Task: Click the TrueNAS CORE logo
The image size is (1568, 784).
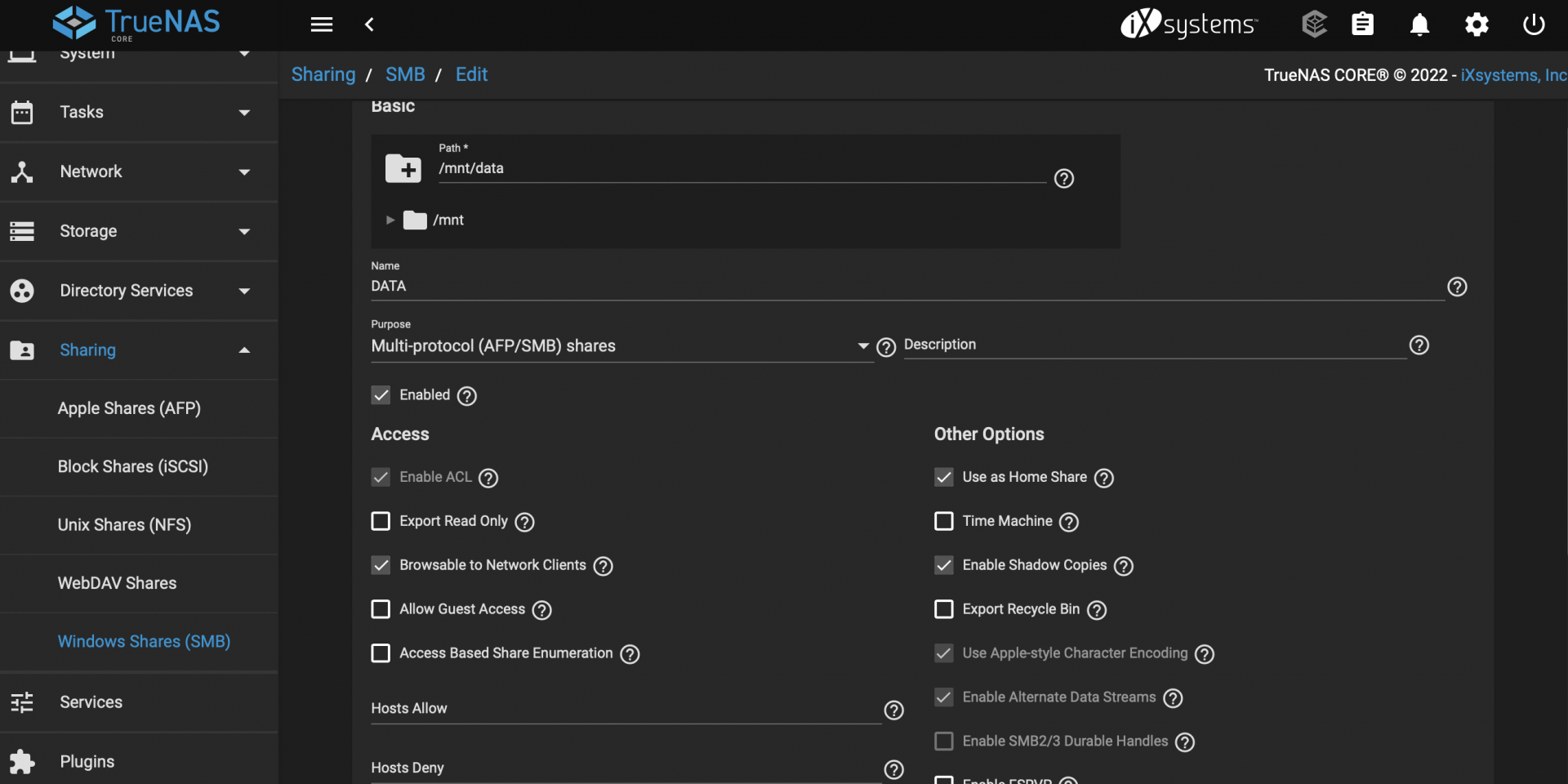Action: coord(136,23)
